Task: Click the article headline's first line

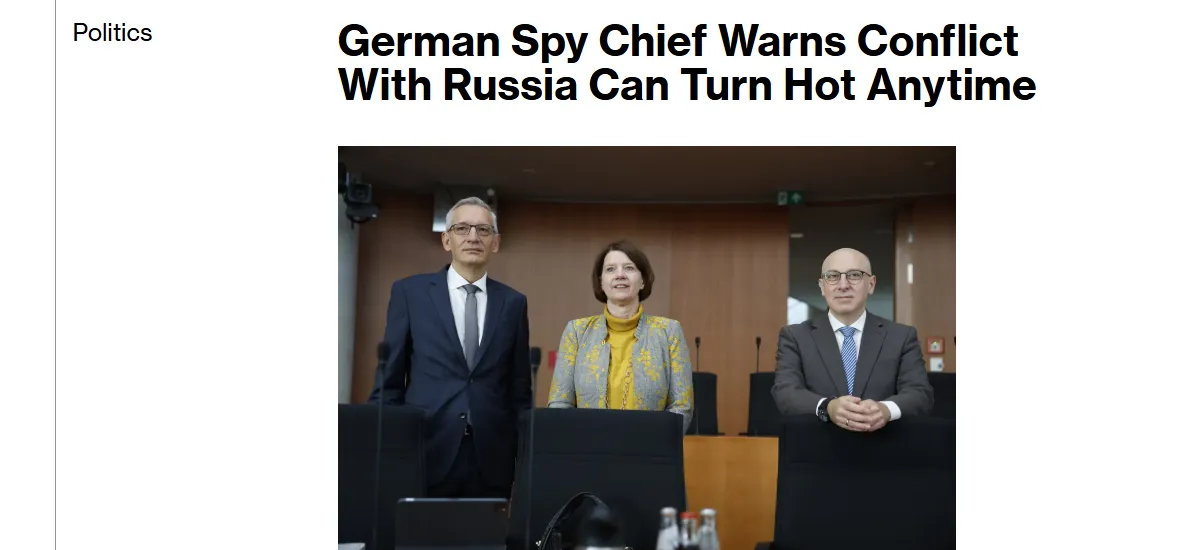Action: 678,41
